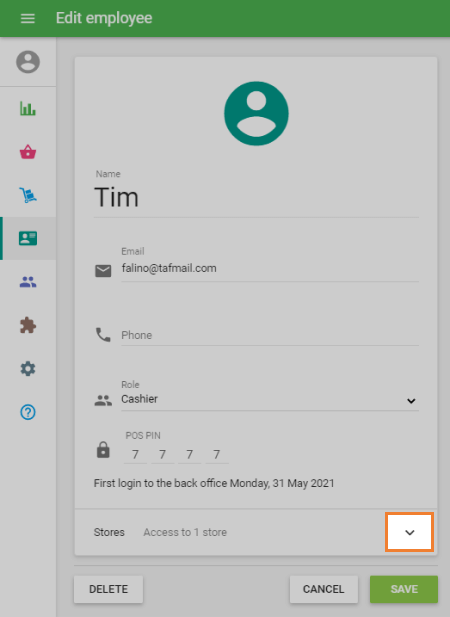The height and width of the screenshot is (617, 450).
Task: Expand the Stores section chevron
Action: point(409,532)
